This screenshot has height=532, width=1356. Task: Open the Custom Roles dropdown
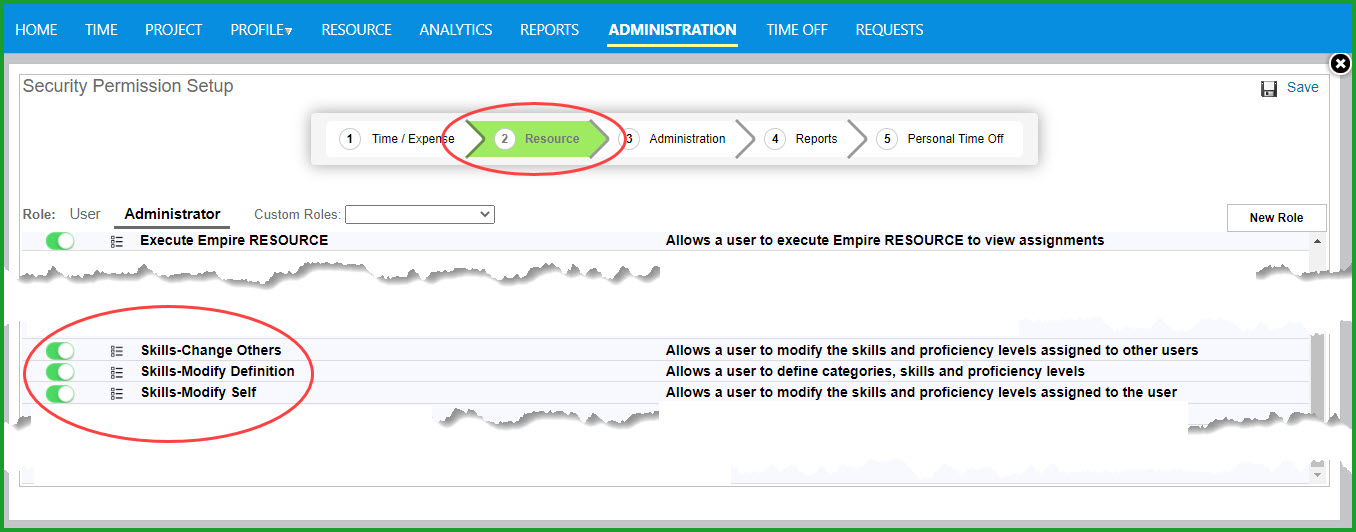click(x=419, y=214)
